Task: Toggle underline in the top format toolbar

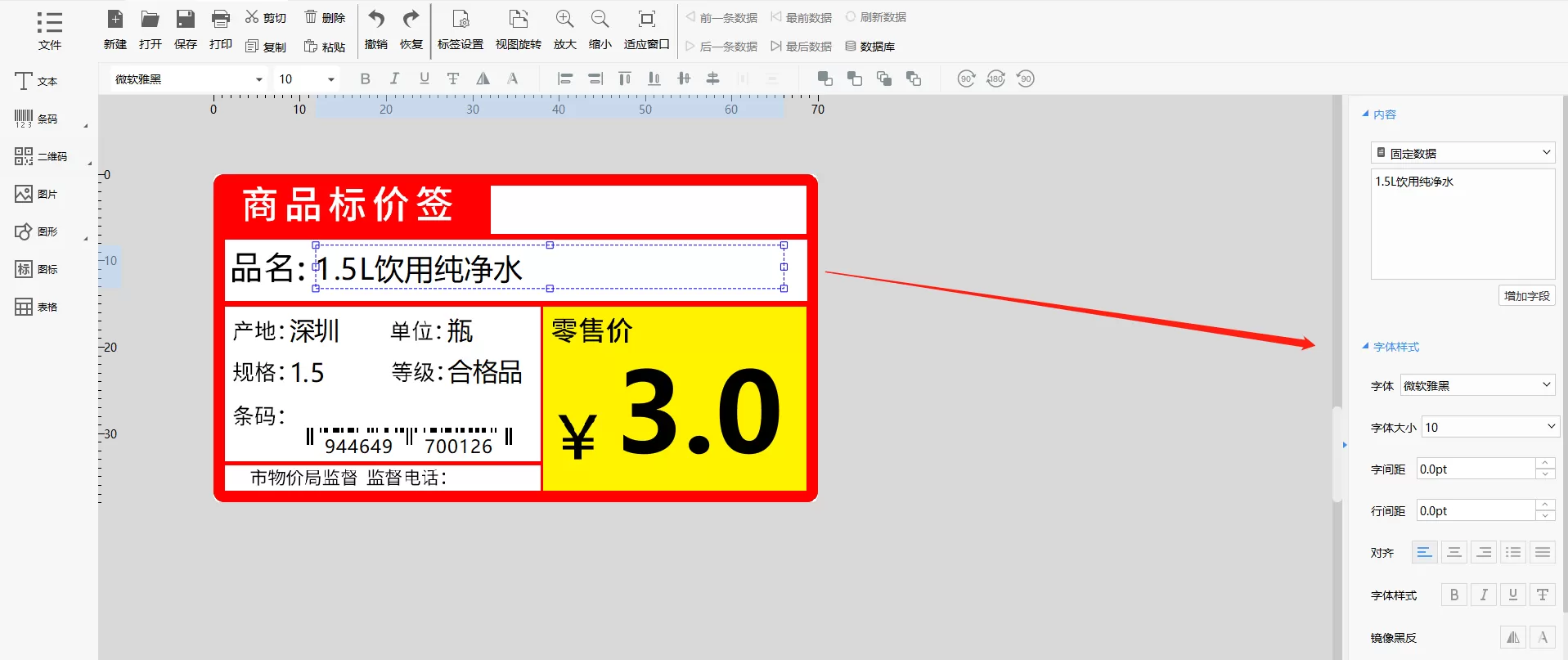Action: click(x=424, y=79)
